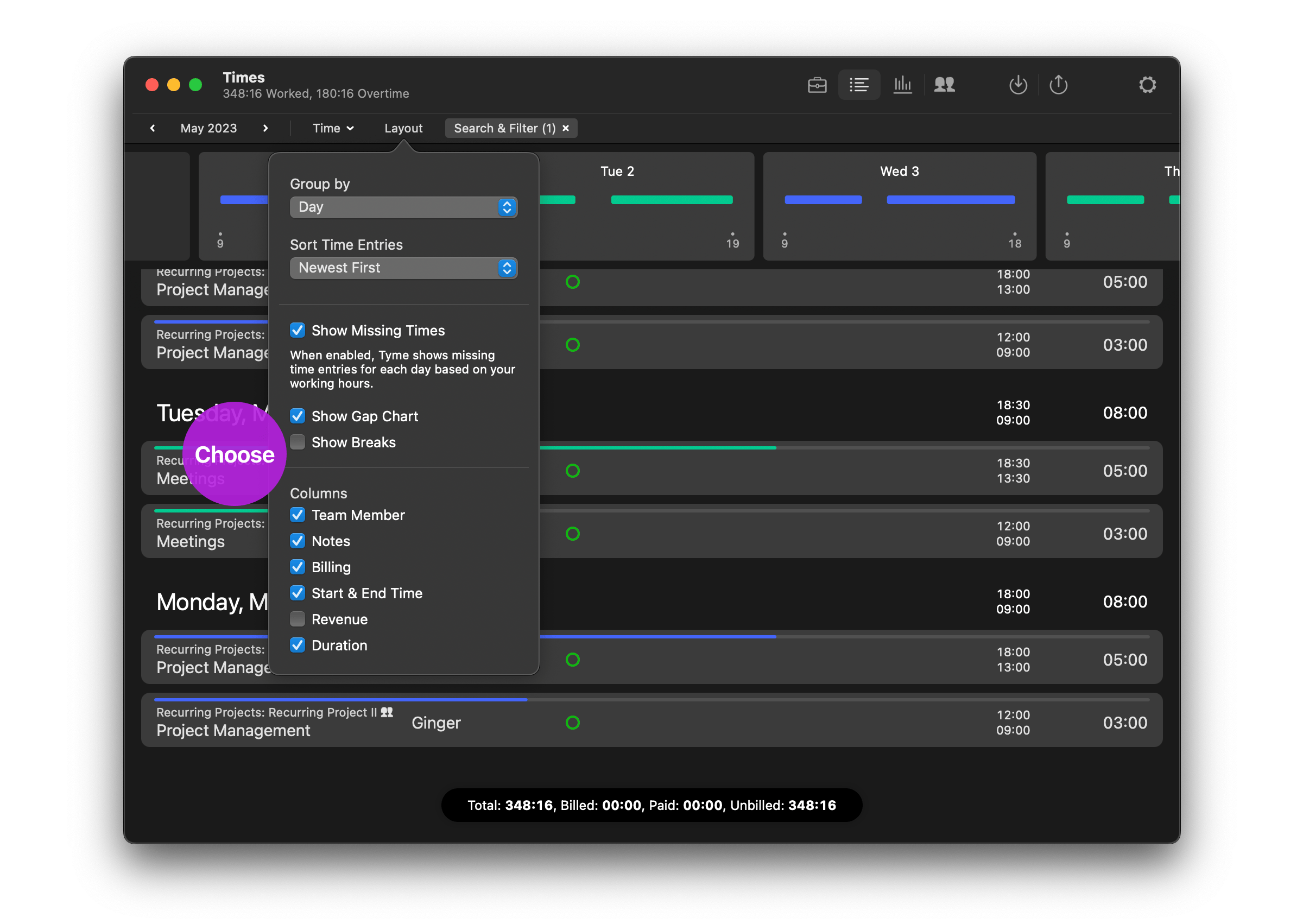Uncheck the Team Member column
This screenshot has width=1303, height=924.
pos(297,516)
